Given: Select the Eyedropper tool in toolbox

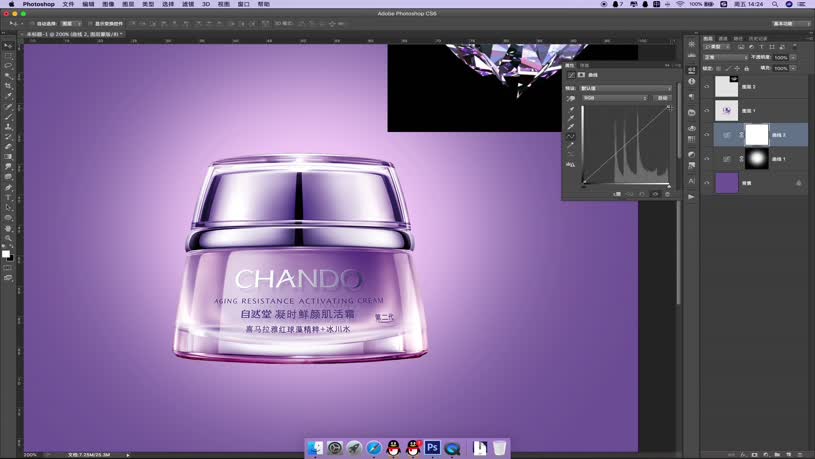Looking at the screenshot, I should coord(8,96).
